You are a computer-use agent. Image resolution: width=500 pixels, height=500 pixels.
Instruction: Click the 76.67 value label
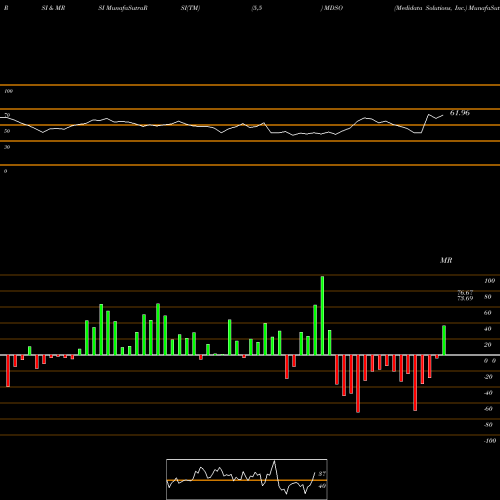click(465, 293)
